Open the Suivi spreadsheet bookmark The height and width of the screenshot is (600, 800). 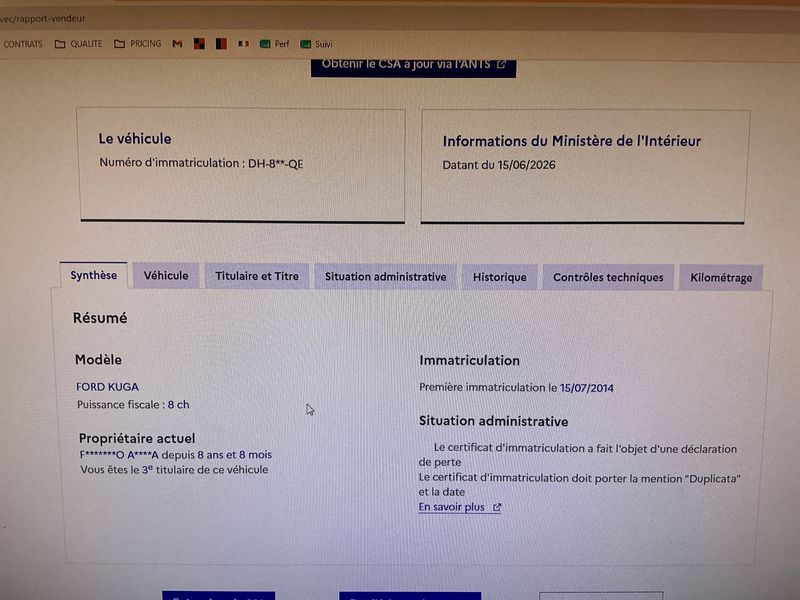coord(316,44)
